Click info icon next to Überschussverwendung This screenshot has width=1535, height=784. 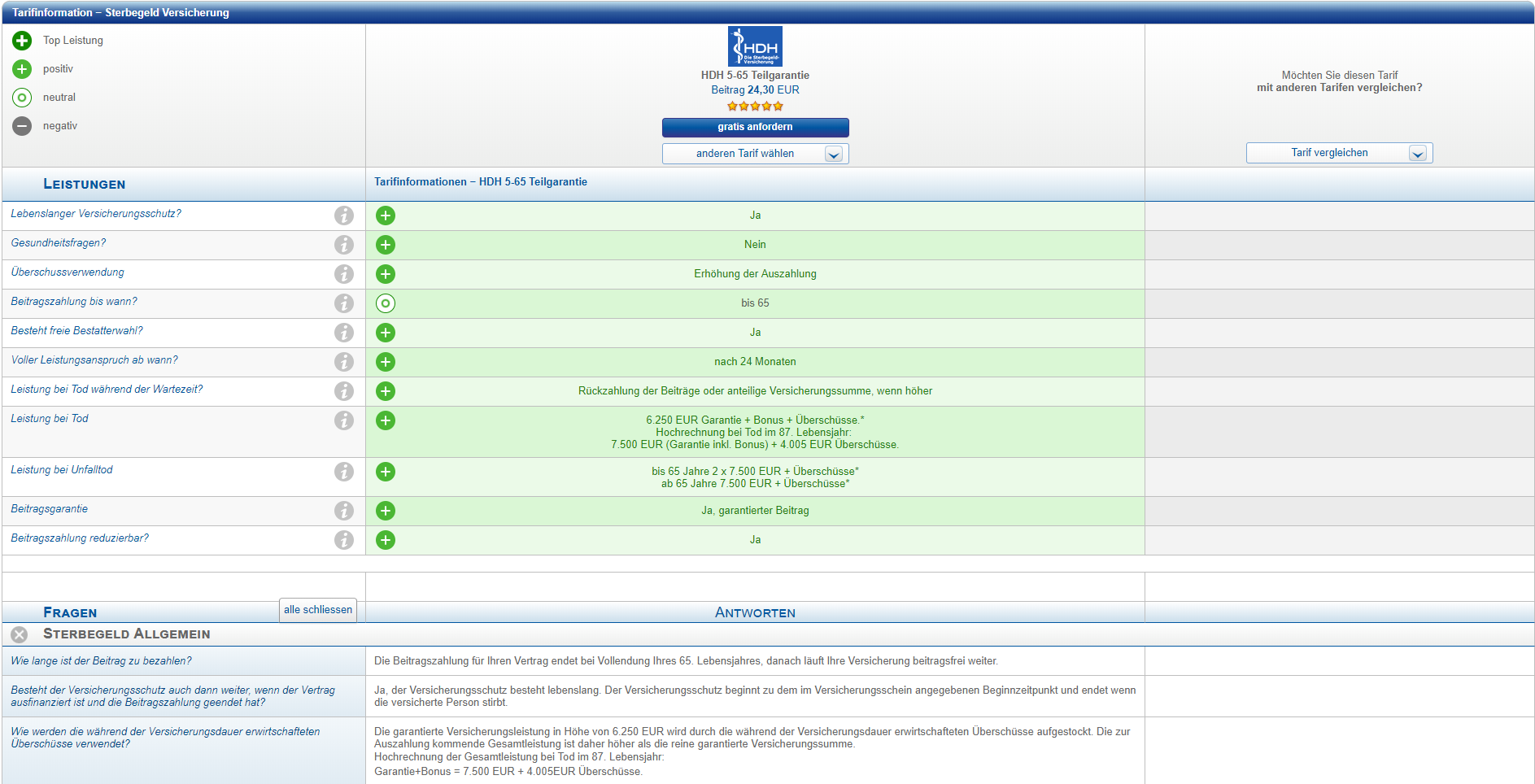(x=344, y=274)
